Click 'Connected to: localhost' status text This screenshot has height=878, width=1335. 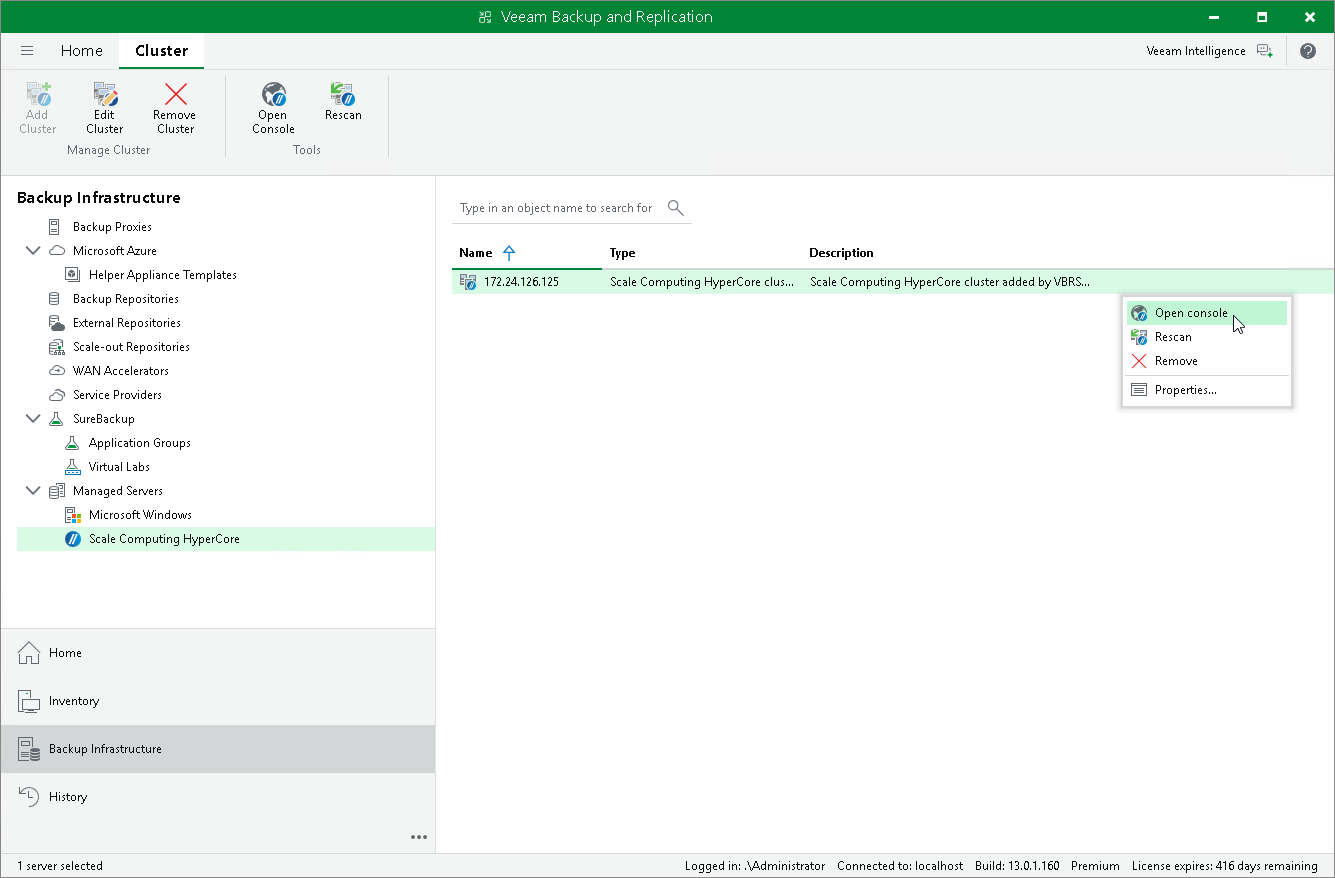tap(900, 866)
